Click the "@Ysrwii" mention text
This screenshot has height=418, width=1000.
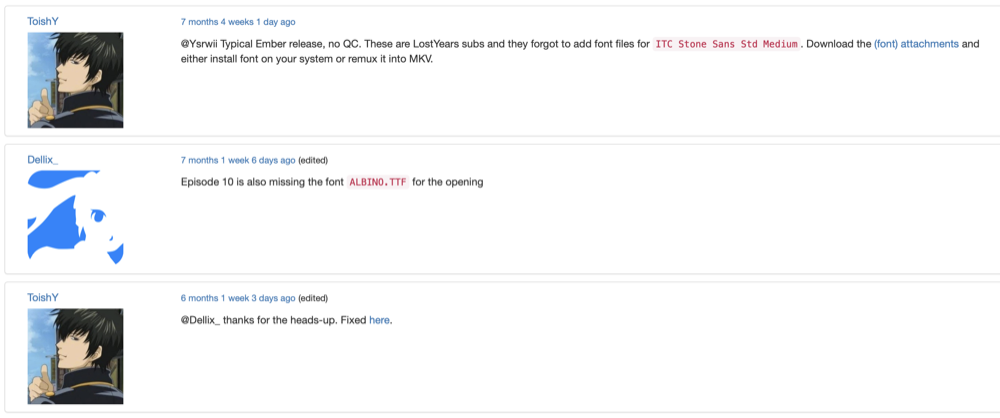pos(198,44)
